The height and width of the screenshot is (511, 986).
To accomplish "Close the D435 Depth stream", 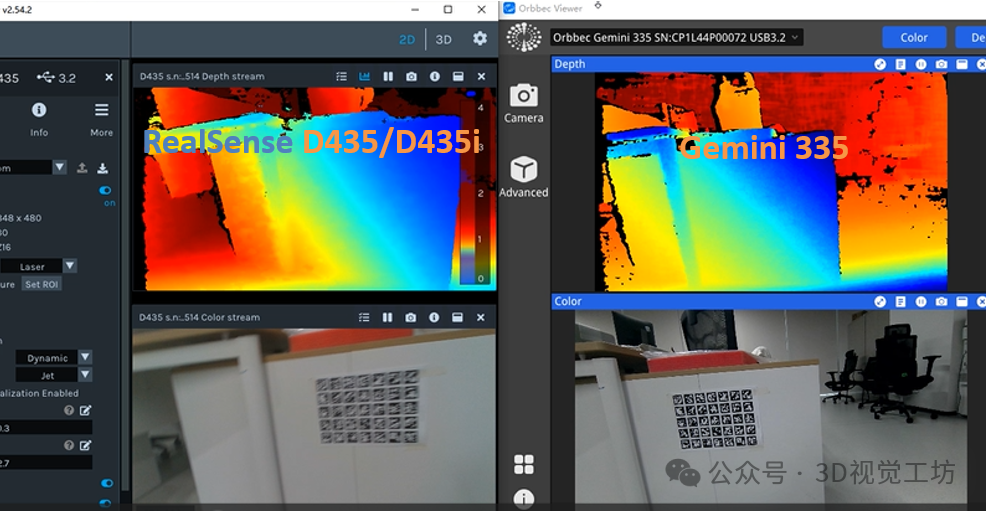I will pyautogui.click(x=481, y=76).
